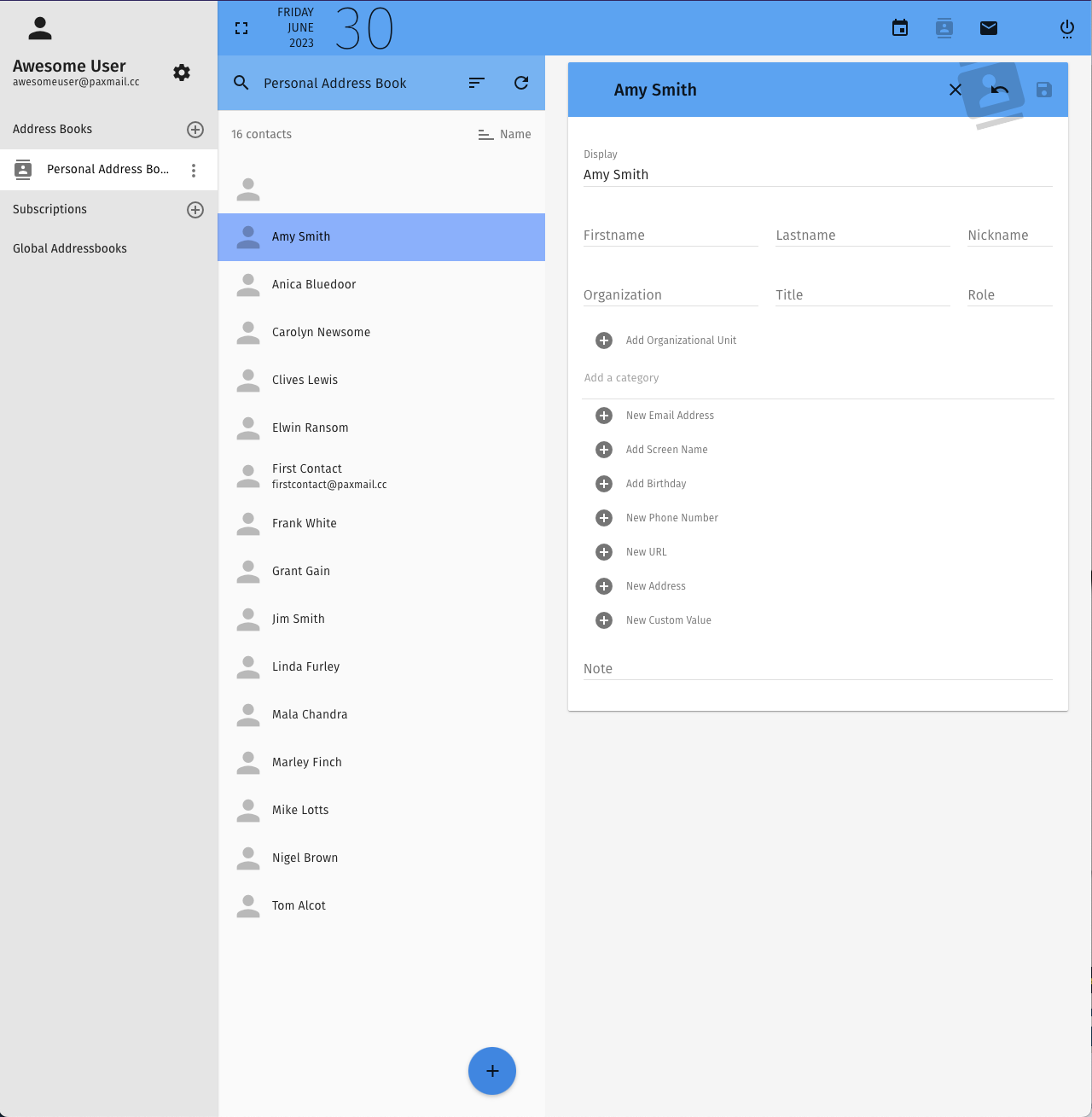Click the Firstname input field
Screen dimensions: 1092x1117
670,236
